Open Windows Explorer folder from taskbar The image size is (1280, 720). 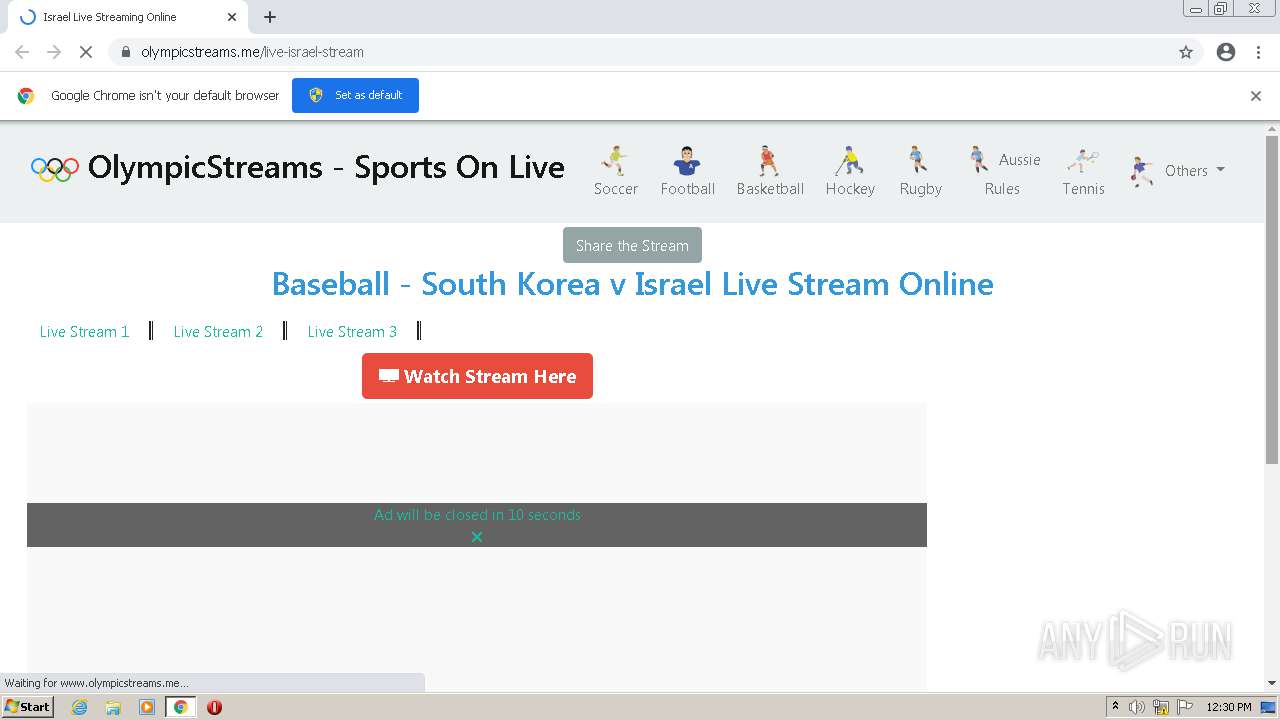point(113,707)
